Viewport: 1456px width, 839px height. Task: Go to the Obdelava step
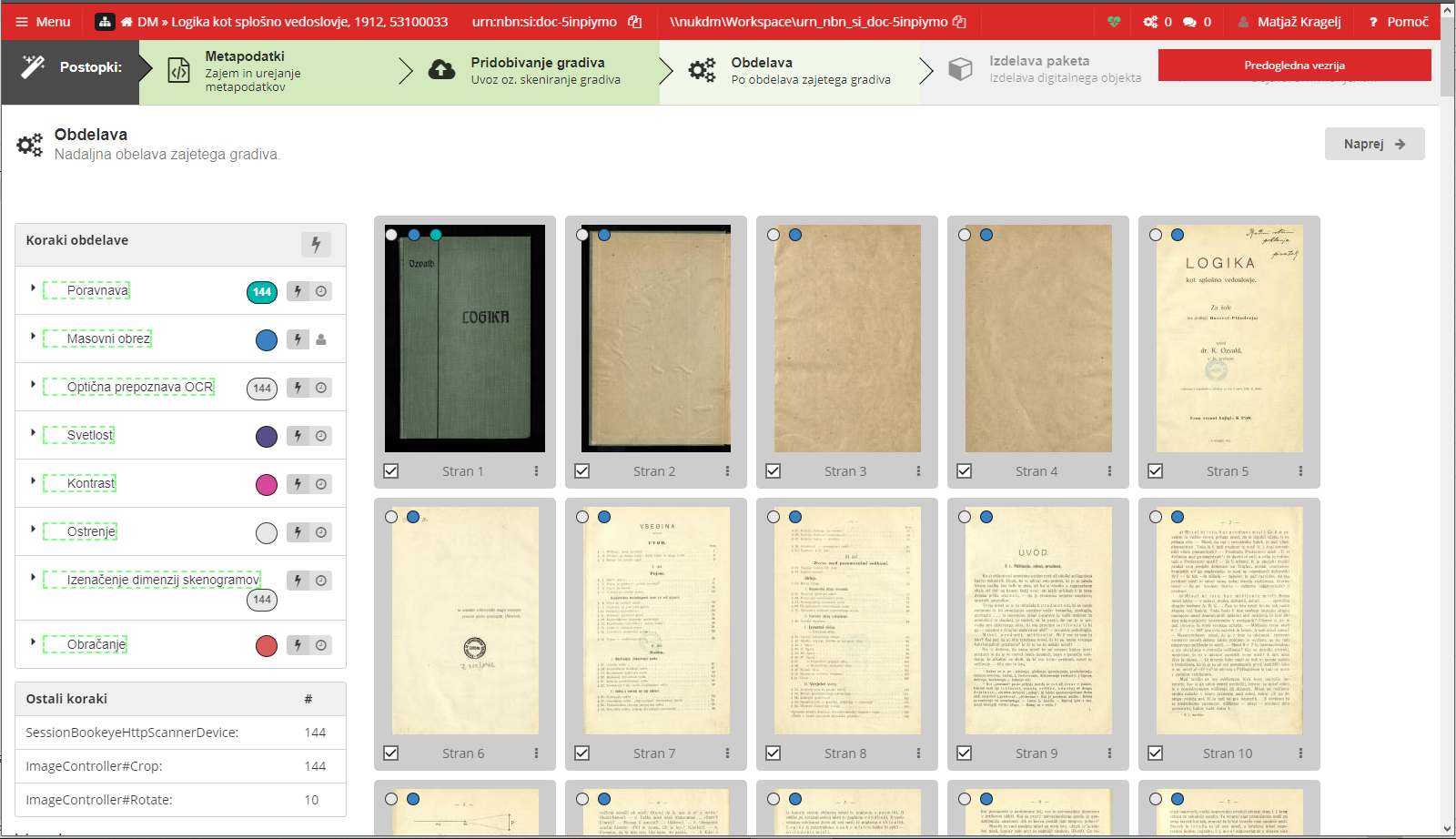[x=792, y=71]
